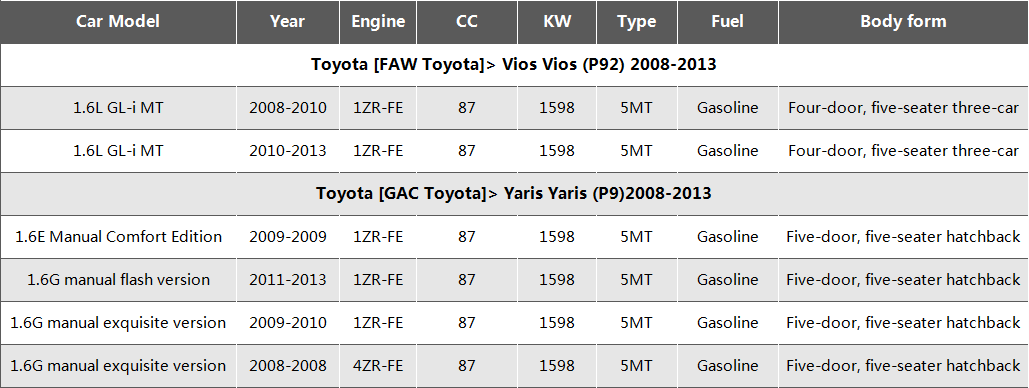Viewport: 1029px width, 388px height.
Task: Click the 2008-2008 year cell
Action: (x=287, y=366)
